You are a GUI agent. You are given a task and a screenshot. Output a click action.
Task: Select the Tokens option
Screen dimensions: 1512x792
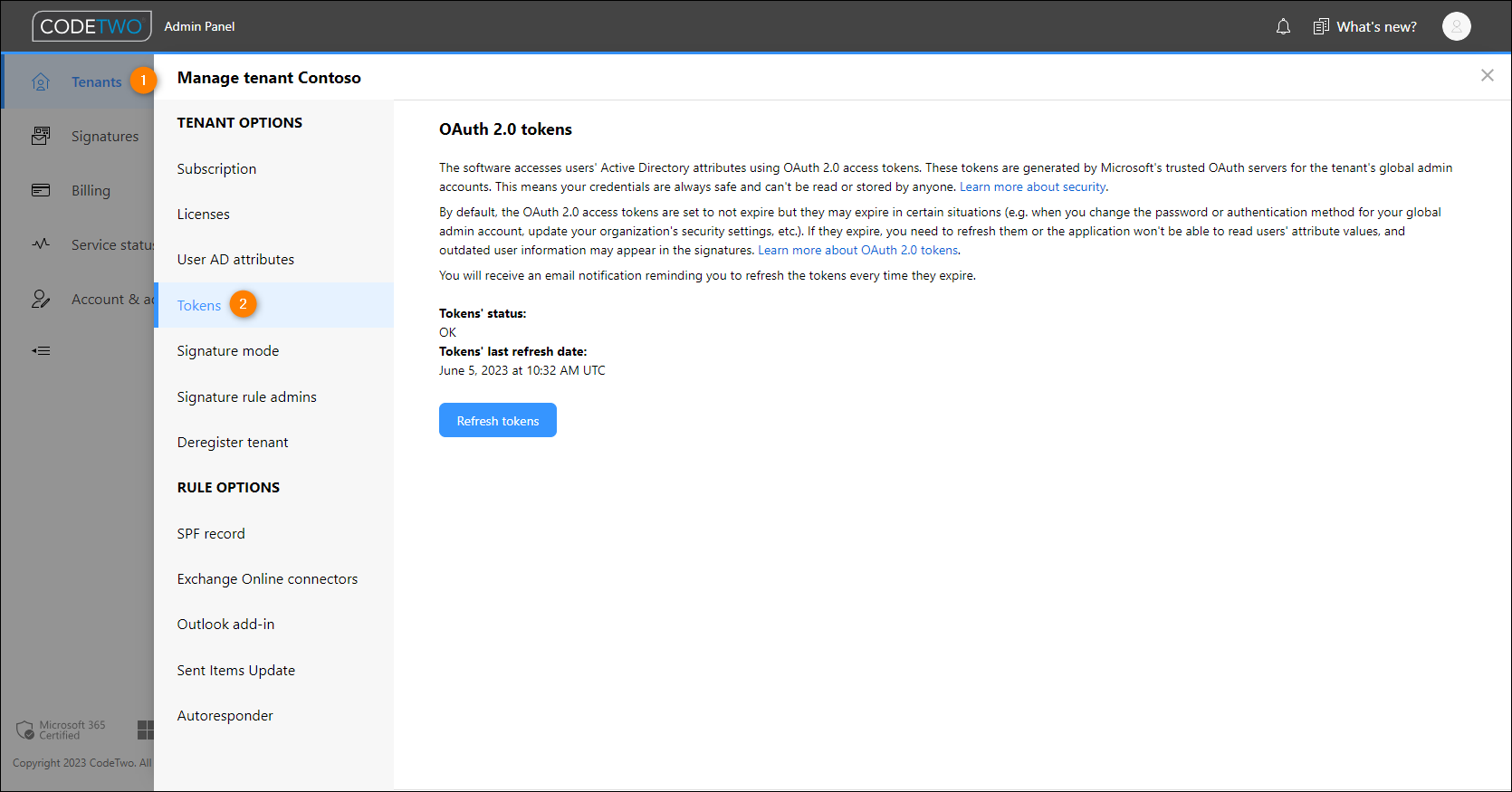(273, 305)
